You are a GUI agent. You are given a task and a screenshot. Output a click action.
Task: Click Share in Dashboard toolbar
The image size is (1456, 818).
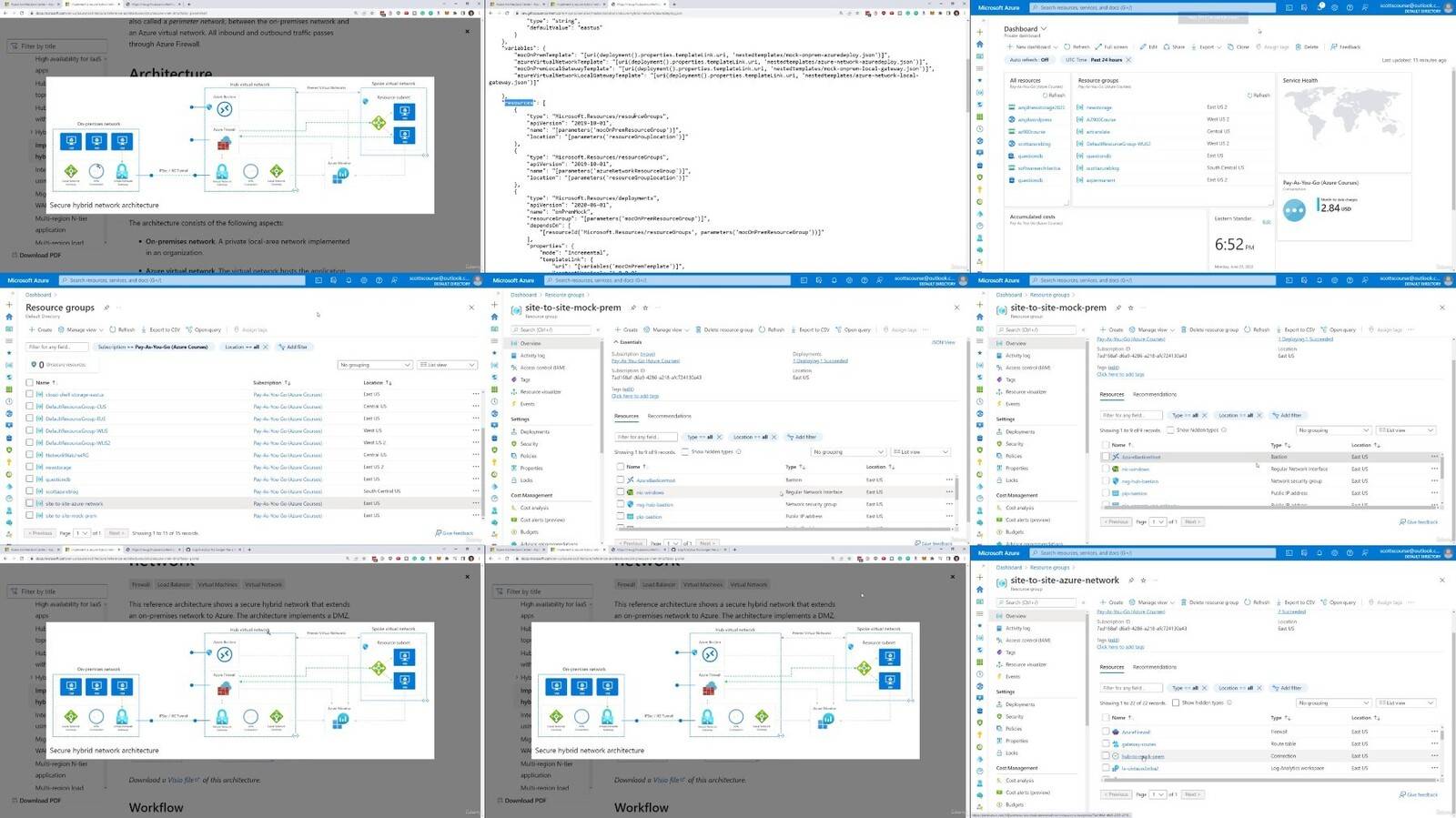pos(1174,46)
